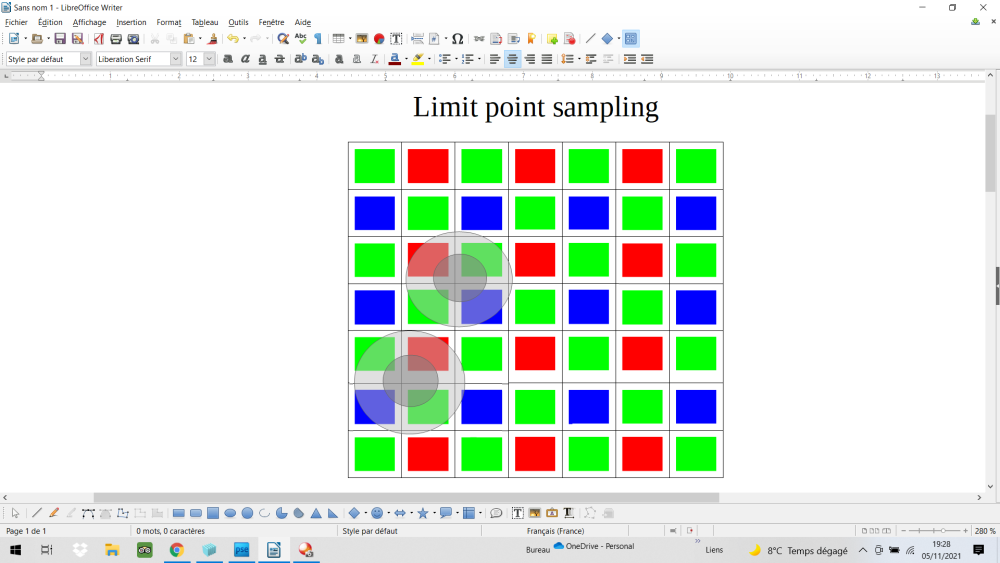Click the Save document icon
The width and height of the screenshot is (1000, 563).
click(60, 39)
